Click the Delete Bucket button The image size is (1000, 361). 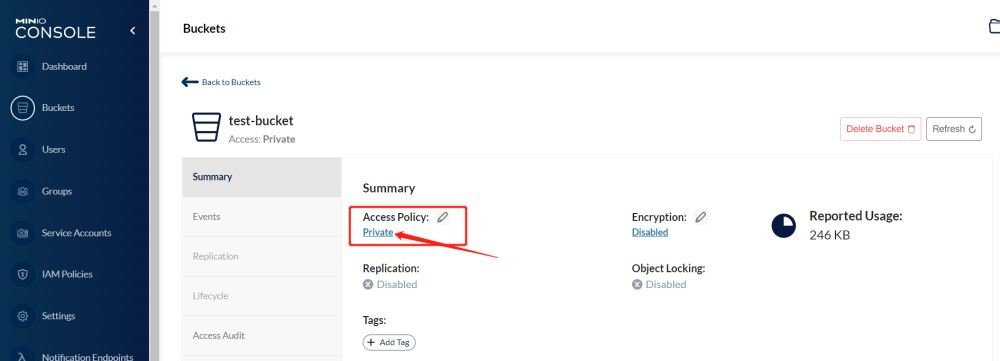coord(880,129)
